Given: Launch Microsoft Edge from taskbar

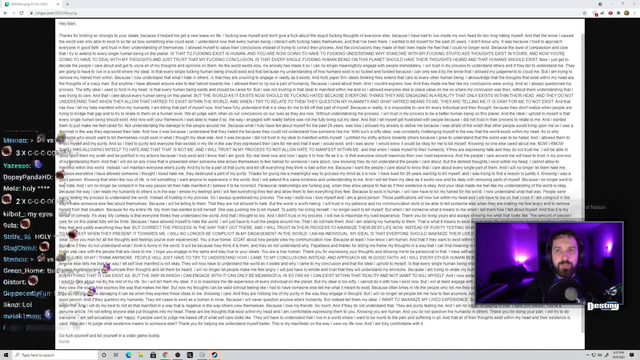Looking at the screenshot, I should (x=129, y=355).
